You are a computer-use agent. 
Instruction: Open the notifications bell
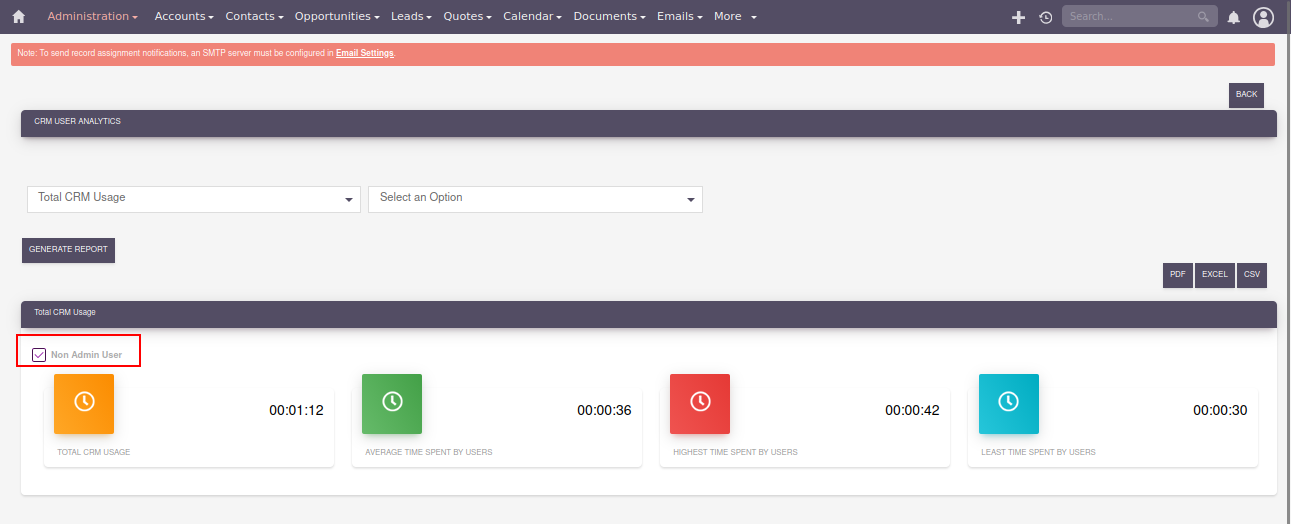pos(1233,17)
